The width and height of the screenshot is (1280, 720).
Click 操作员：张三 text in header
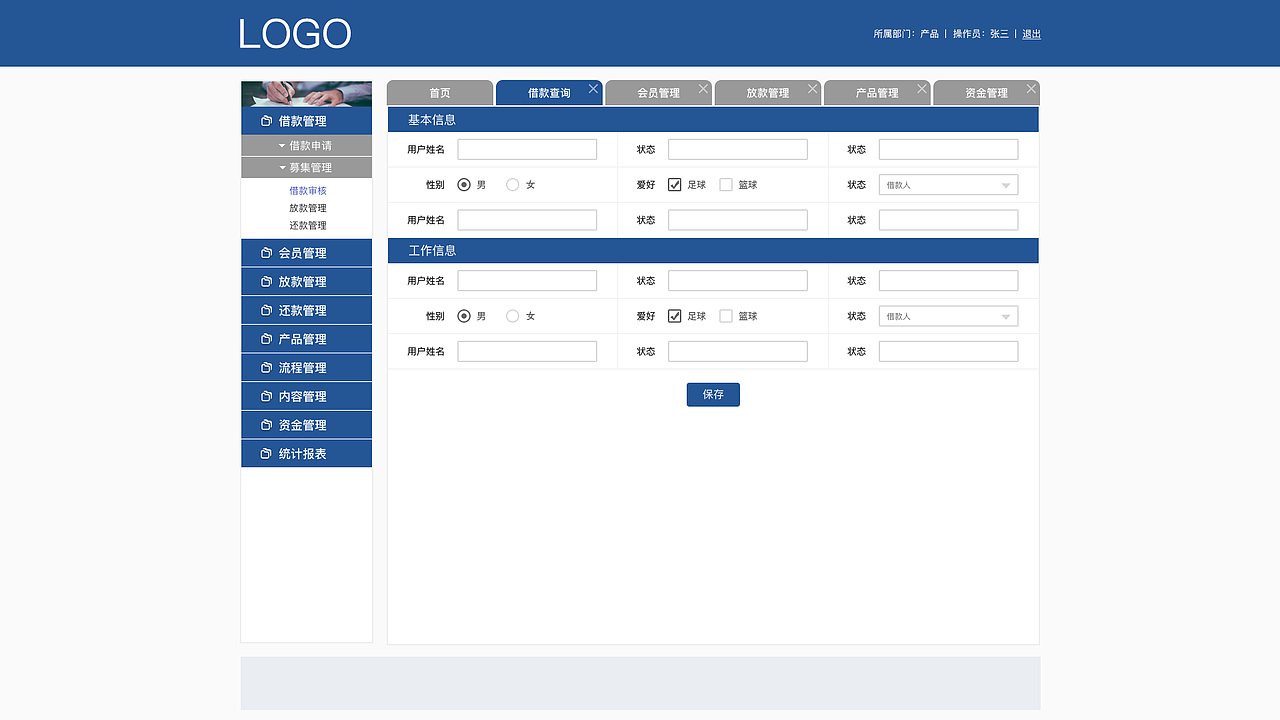point(981,34)
